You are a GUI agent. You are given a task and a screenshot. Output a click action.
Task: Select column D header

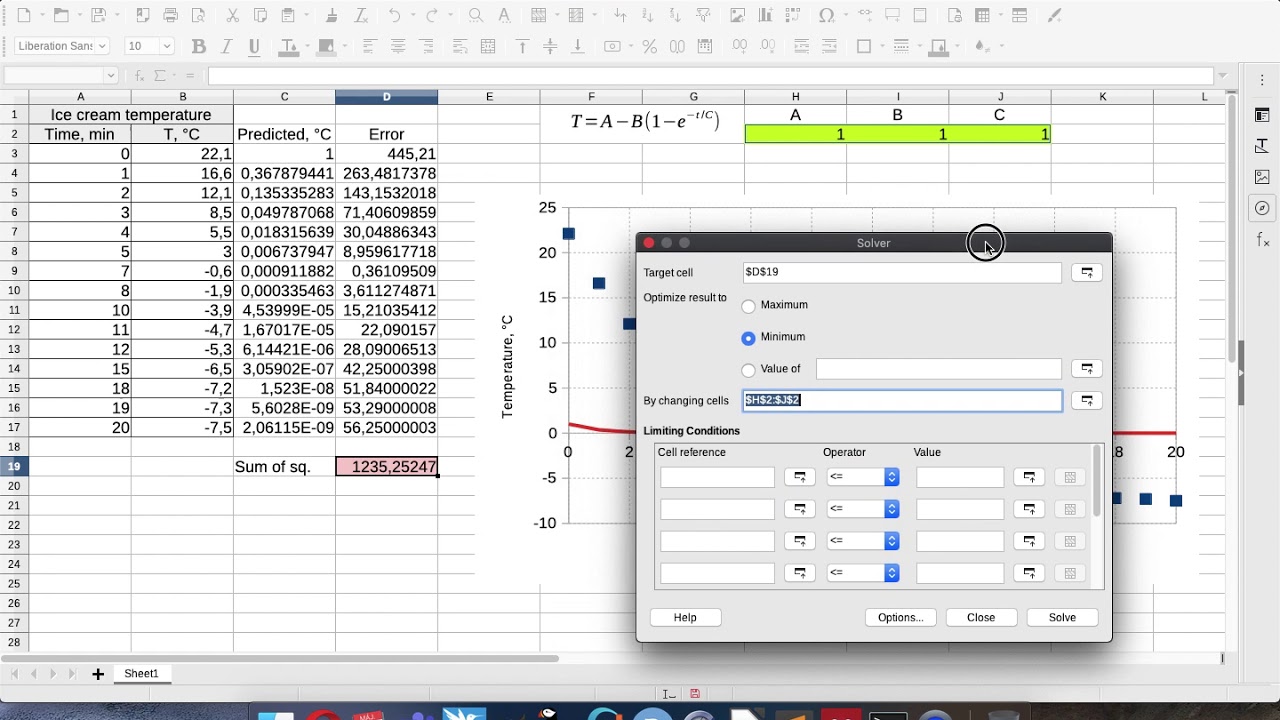click(387, 97)
